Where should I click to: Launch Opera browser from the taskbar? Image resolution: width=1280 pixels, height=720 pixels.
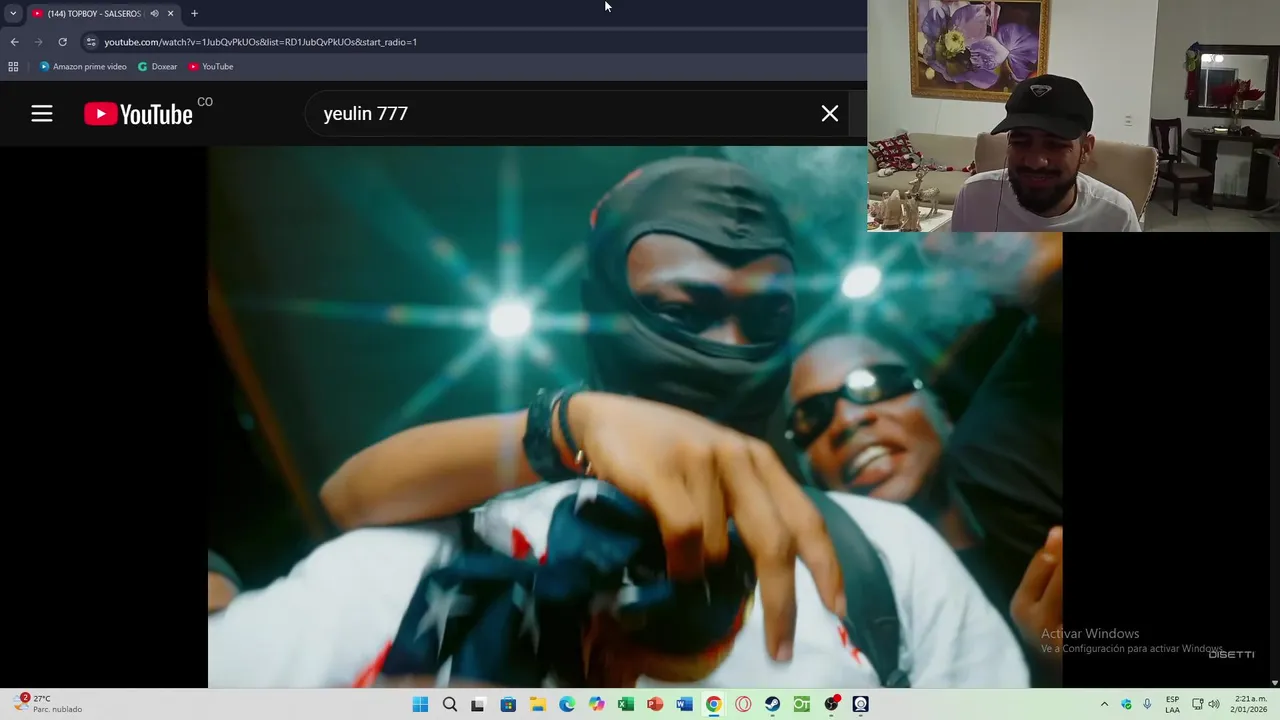tap(743, 704)
